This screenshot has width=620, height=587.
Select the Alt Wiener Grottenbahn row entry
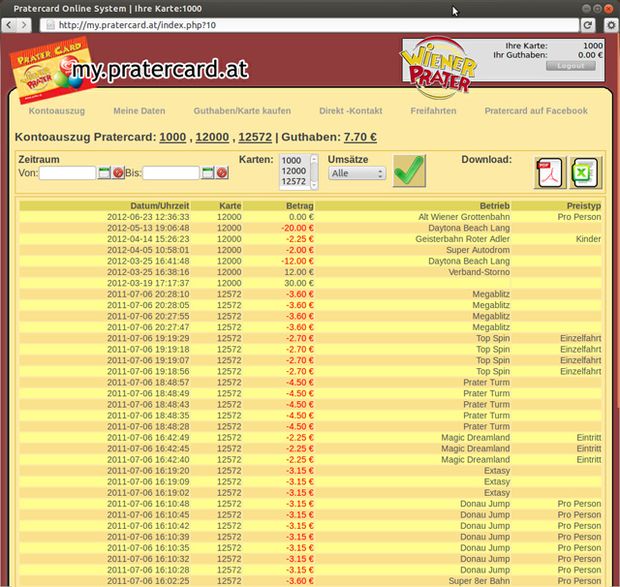464,217
